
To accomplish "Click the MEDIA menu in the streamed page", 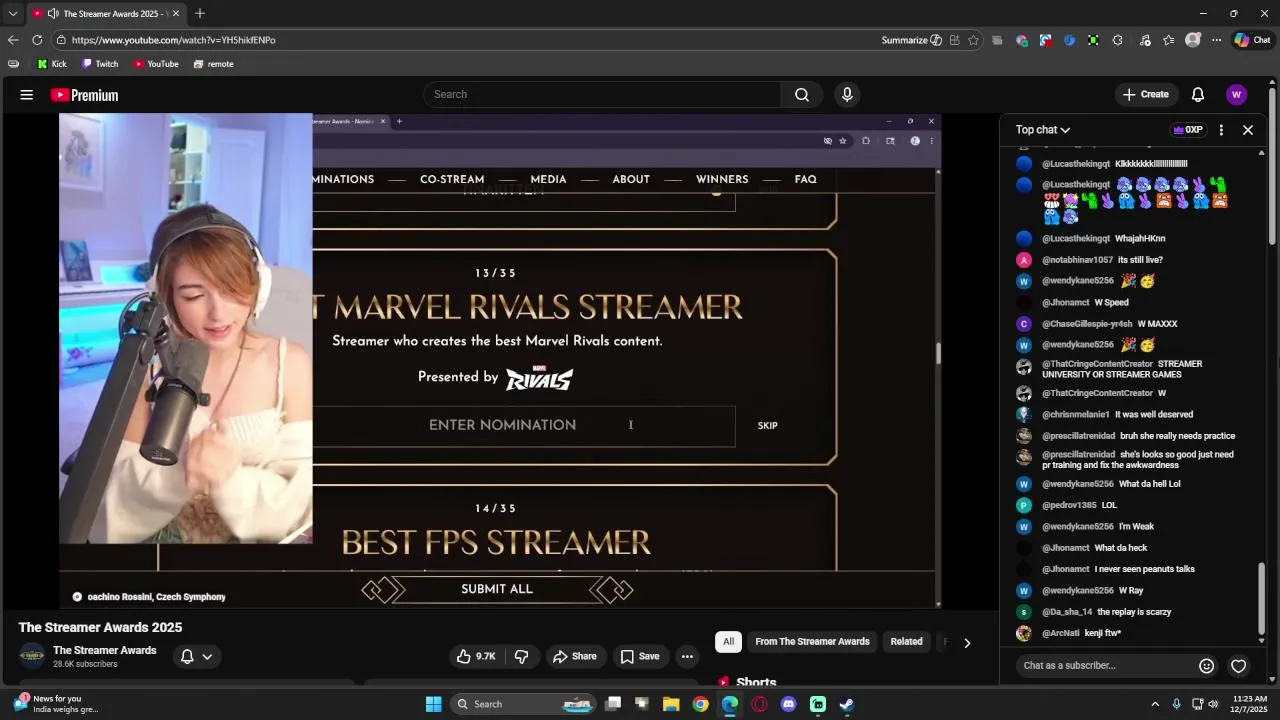I will pos(548,179).
